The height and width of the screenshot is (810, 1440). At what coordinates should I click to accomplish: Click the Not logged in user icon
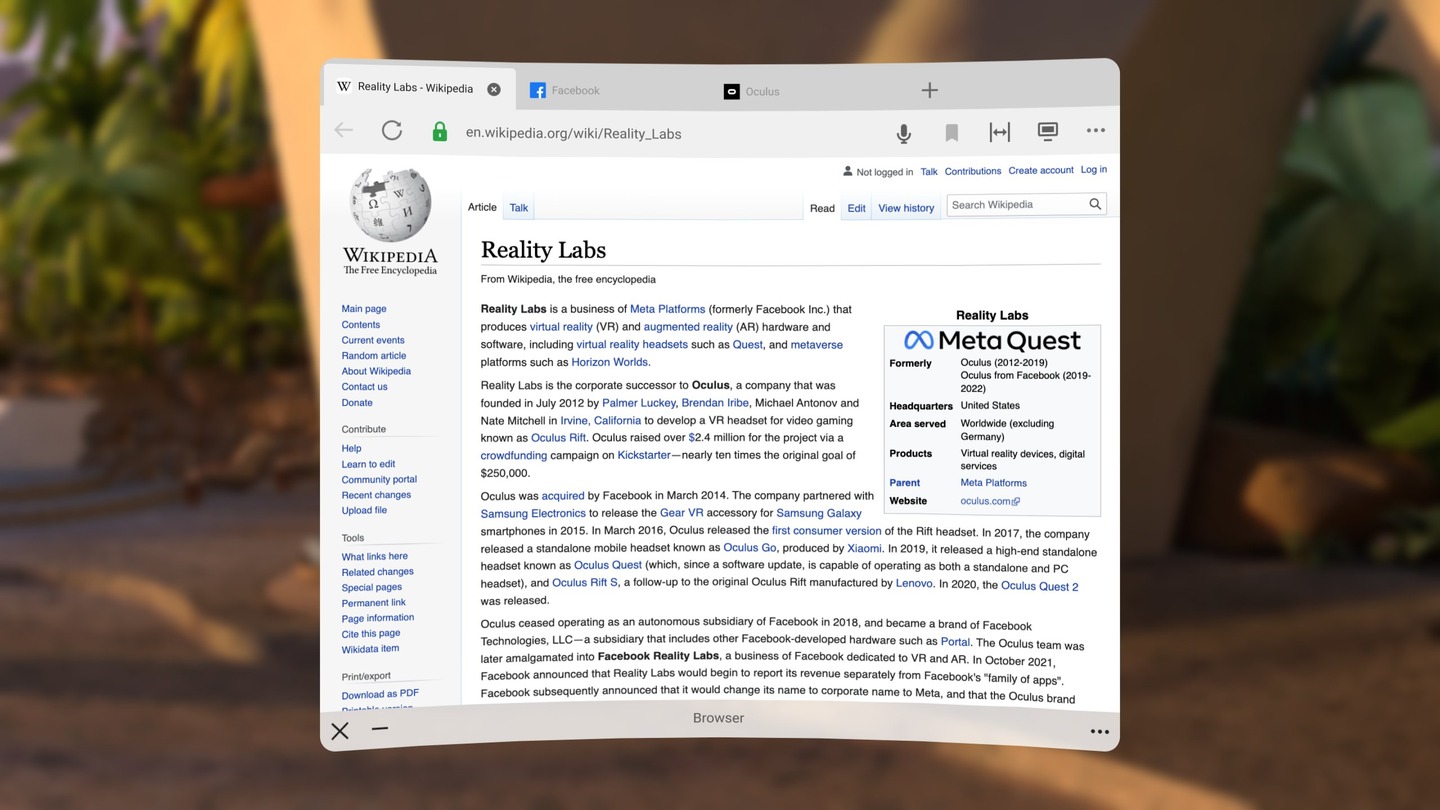tap(848, 171)
